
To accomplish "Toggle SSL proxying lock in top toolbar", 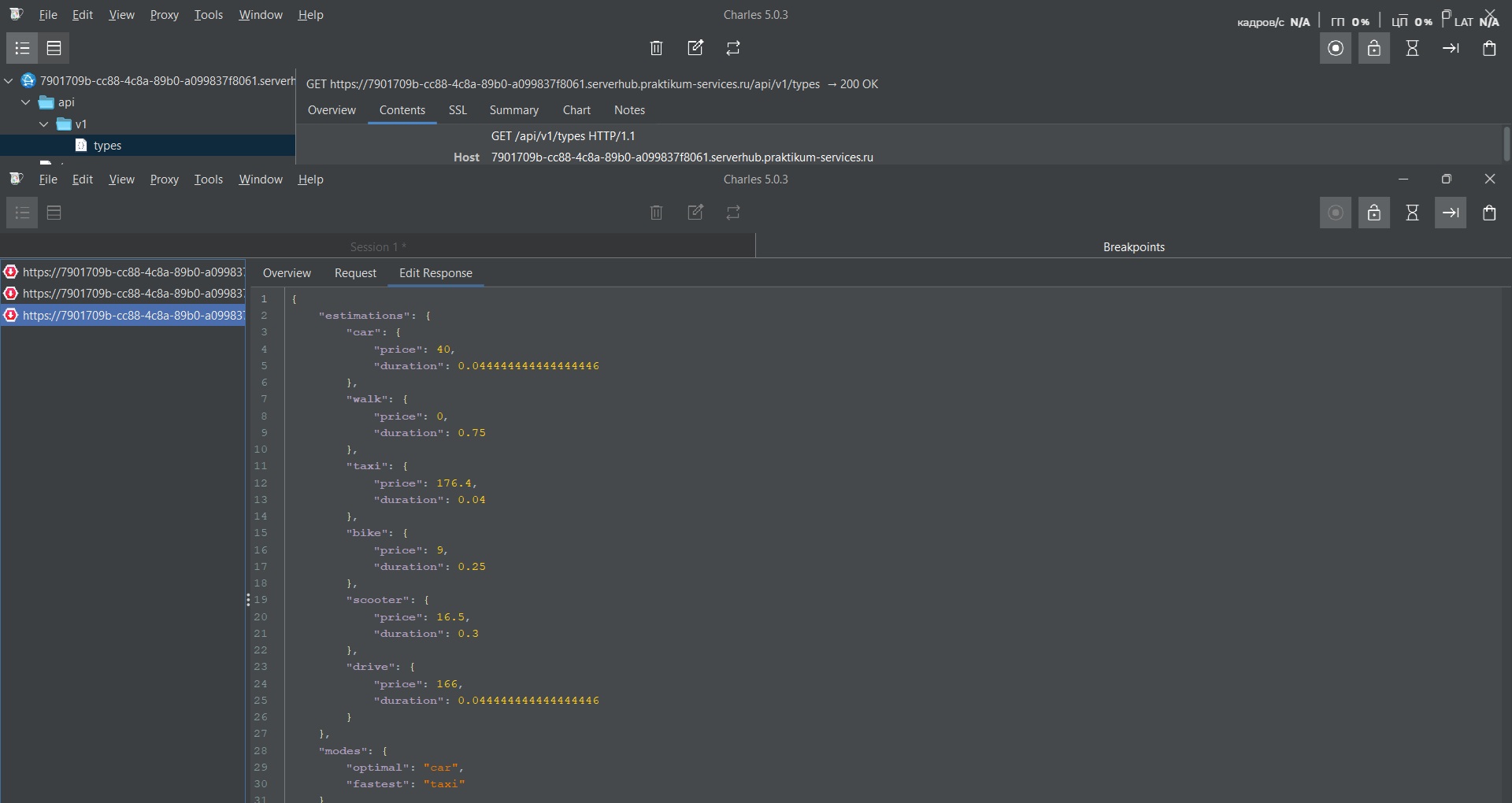I will 1373,48.
